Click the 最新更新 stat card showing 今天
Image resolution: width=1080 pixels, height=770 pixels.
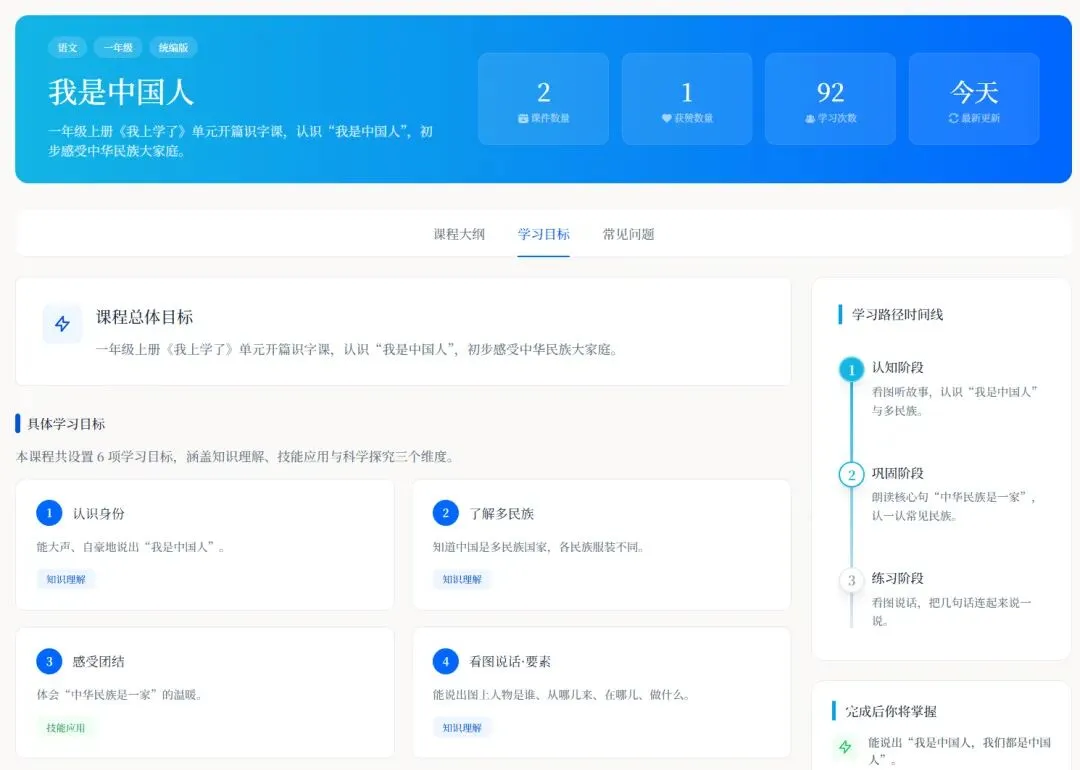point(974,99)
